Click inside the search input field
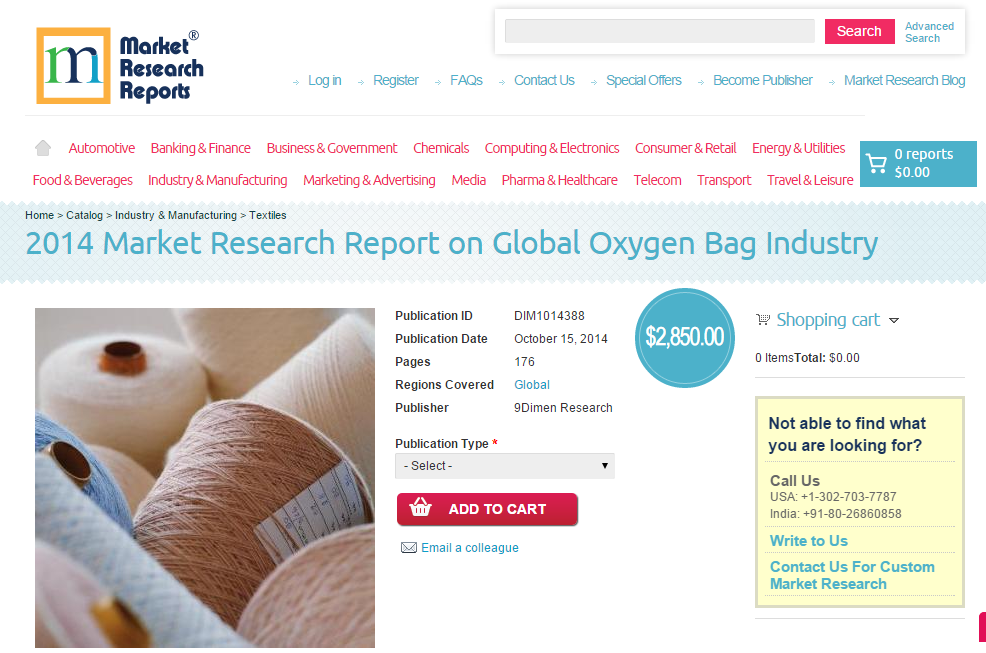This screenshot has width=986, height=653. coord(659,31)
